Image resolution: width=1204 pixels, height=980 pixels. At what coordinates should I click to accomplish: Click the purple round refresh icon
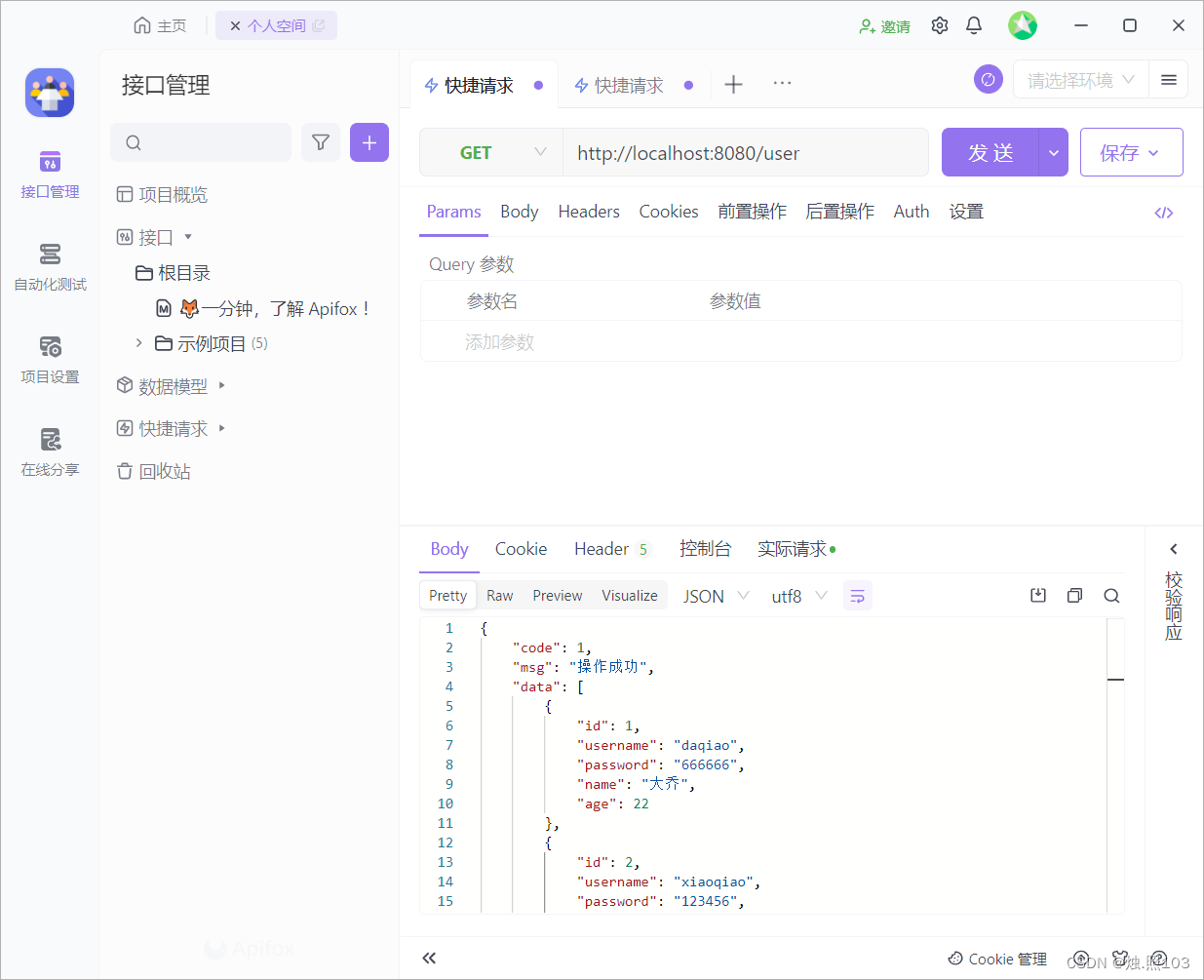(x=989, y=79)
